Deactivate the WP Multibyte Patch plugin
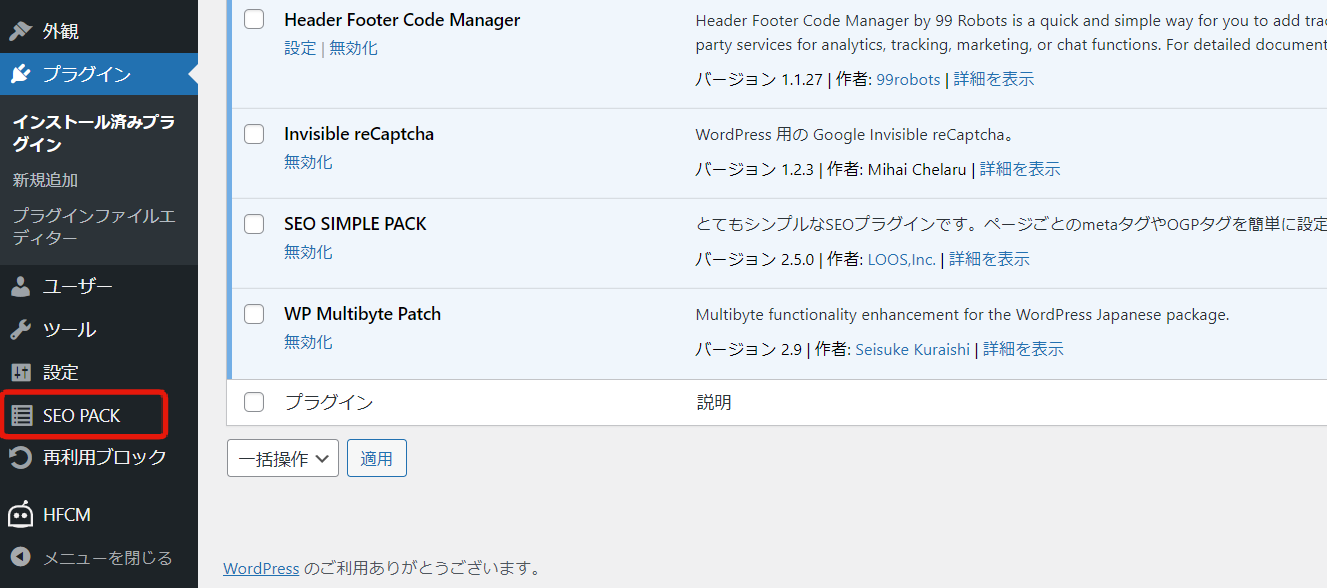The height and width of the screenshot is (588, 1327). [308, 342]
